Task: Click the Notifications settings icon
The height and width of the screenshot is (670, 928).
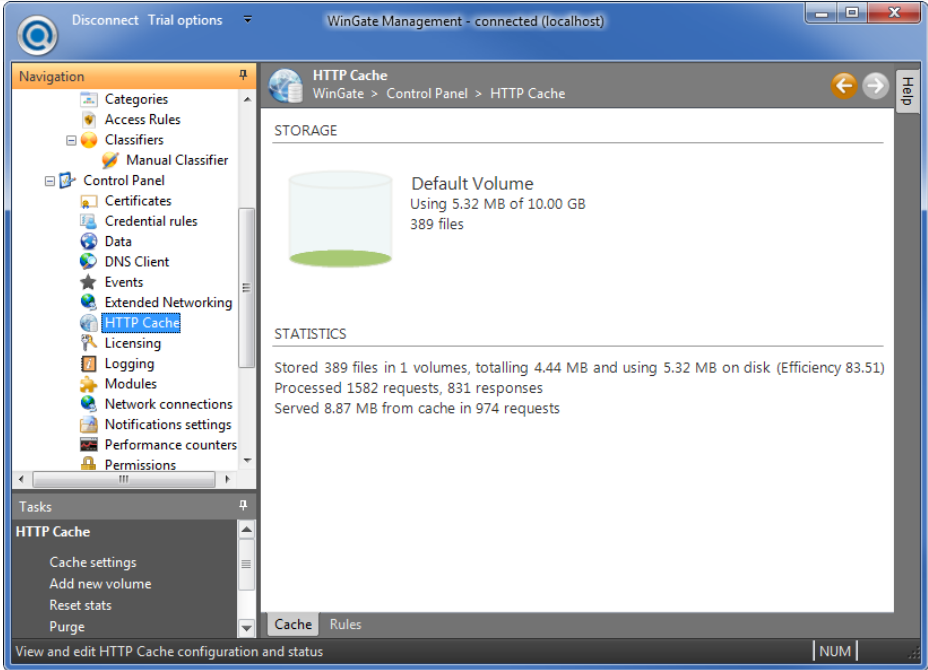Action: pyautogui.click(x=89, y=424)
